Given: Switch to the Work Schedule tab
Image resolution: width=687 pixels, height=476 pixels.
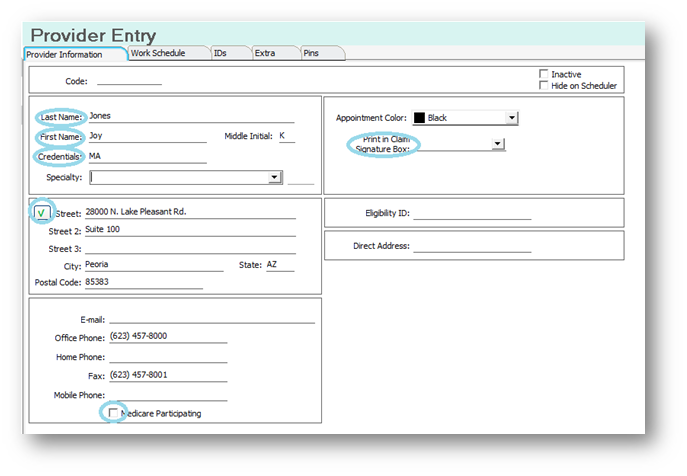Looking at the screenshot, I should point(164,53).
